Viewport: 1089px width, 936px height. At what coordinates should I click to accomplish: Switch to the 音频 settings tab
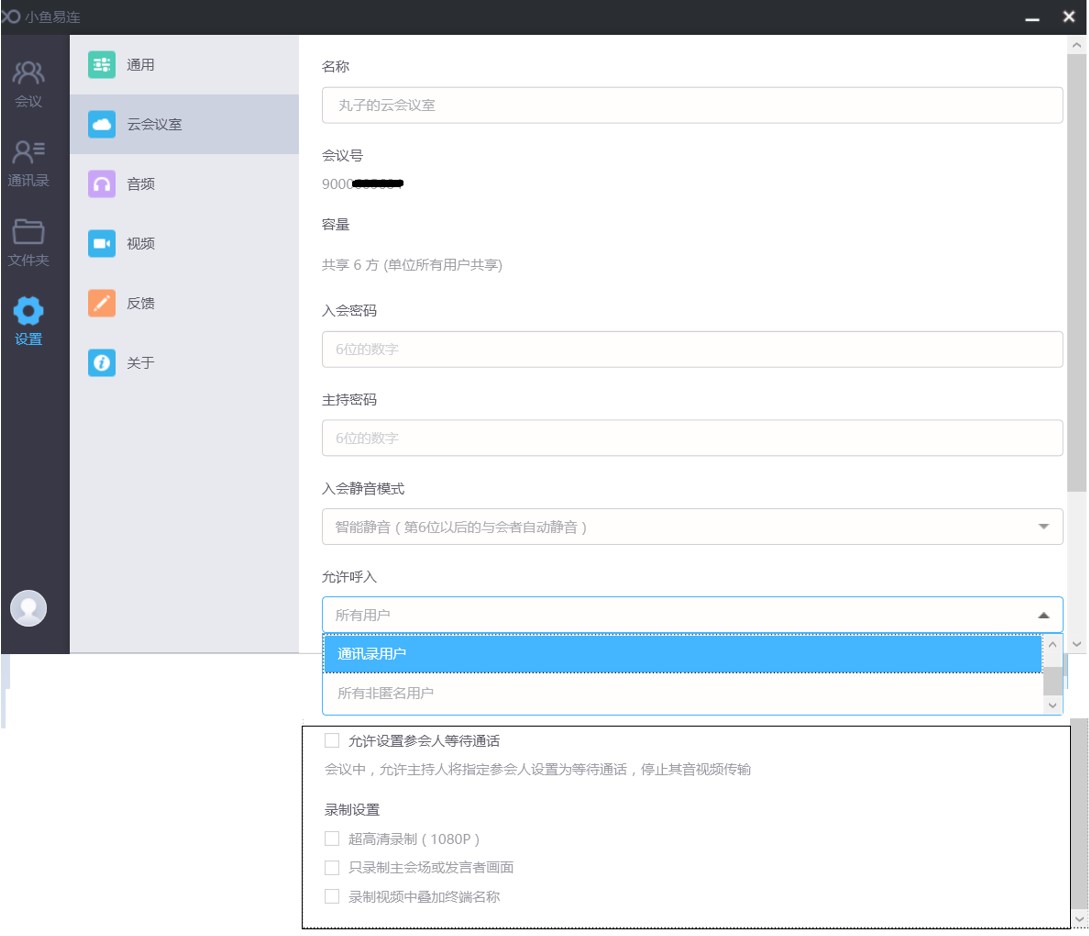[185, 184]
